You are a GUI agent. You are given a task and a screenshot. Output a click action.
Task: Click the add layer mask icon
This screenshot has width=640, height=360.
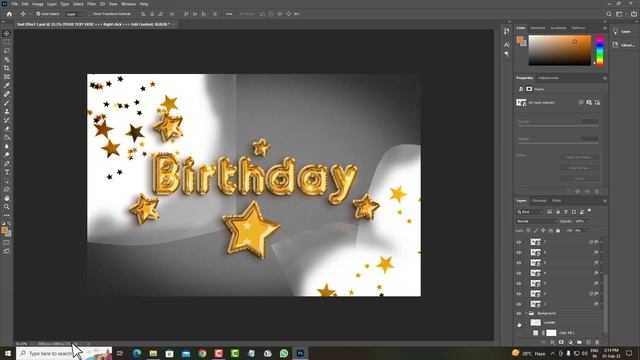[x=561, y=342]
